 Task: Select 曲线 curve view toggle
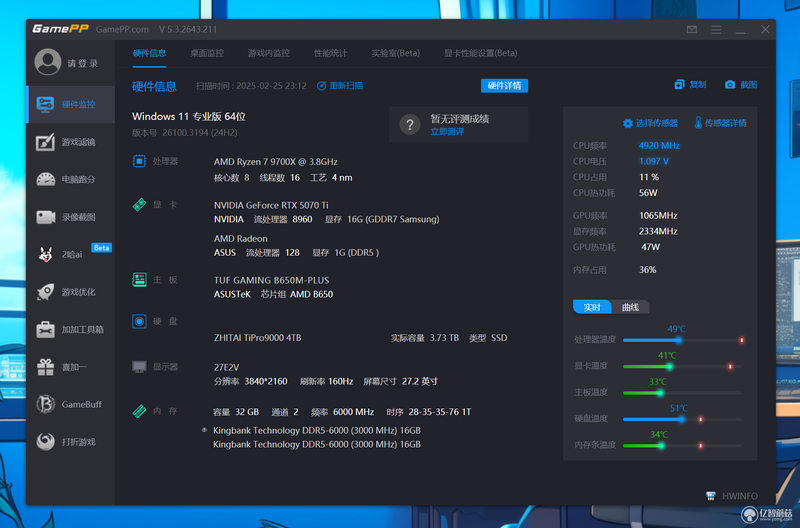[630, 307]
